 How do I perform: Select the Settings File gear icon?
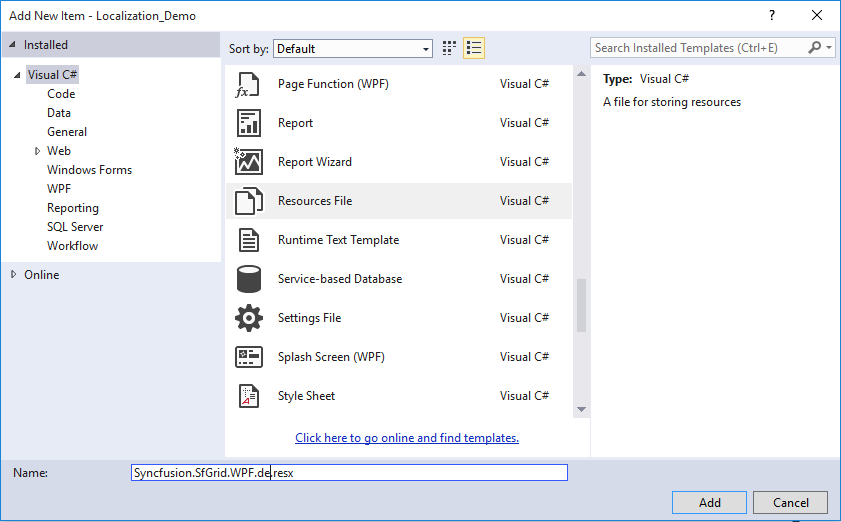248,318
